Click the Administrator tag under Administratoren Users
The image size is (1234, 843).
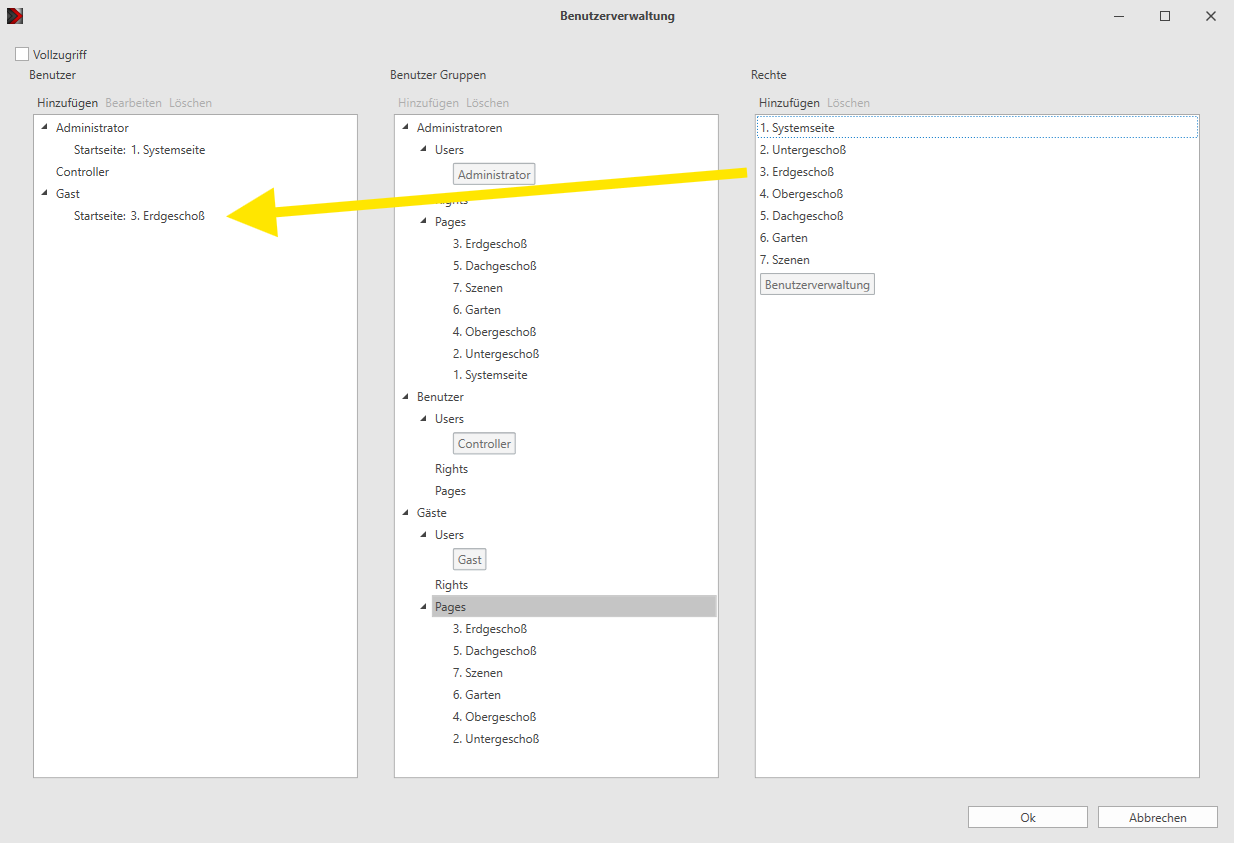click(494, 175)
